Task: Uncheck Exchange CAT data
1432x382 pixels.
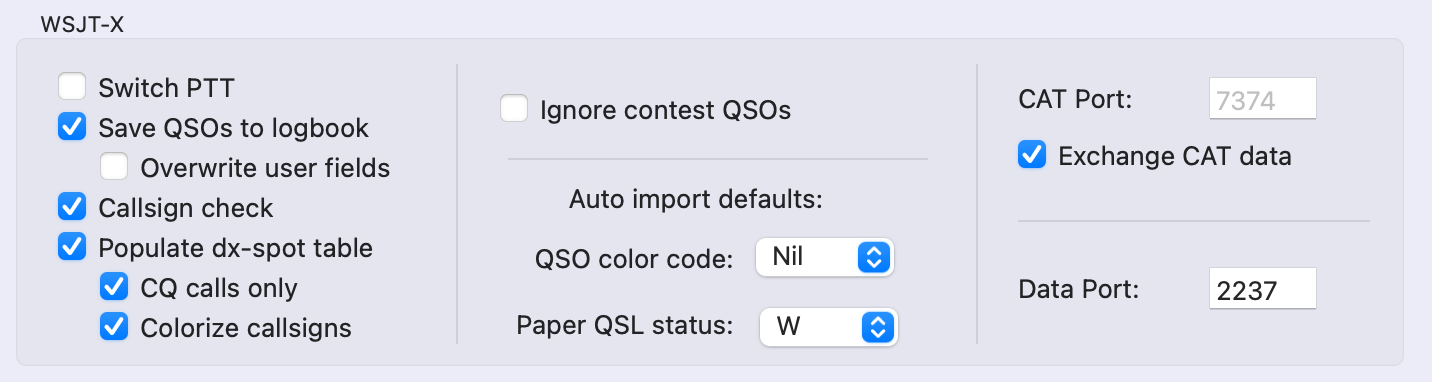Action: (x=1032, y=156)
